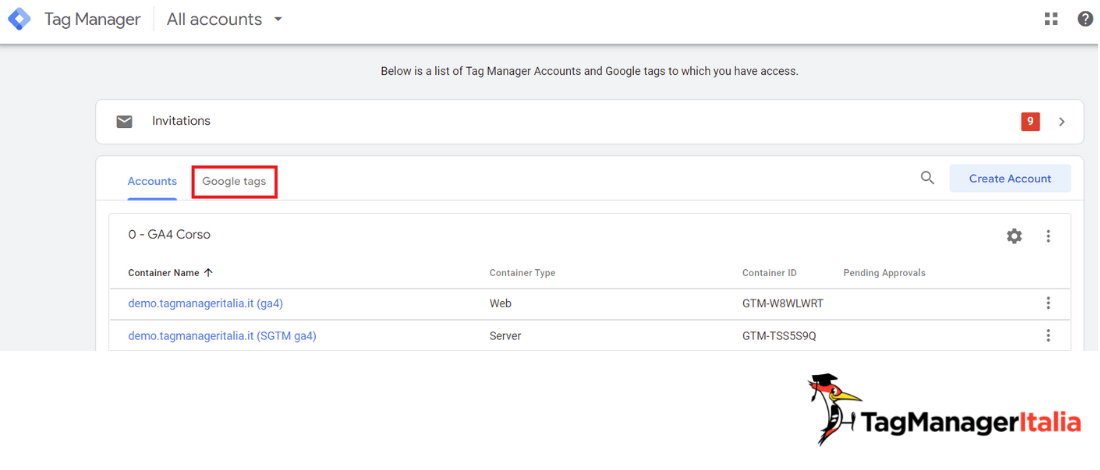This screenshot has width=1100, height=470.
Task: Open overflow menu for GTM-TSS5S9Q row
Action: (1048, 336)
